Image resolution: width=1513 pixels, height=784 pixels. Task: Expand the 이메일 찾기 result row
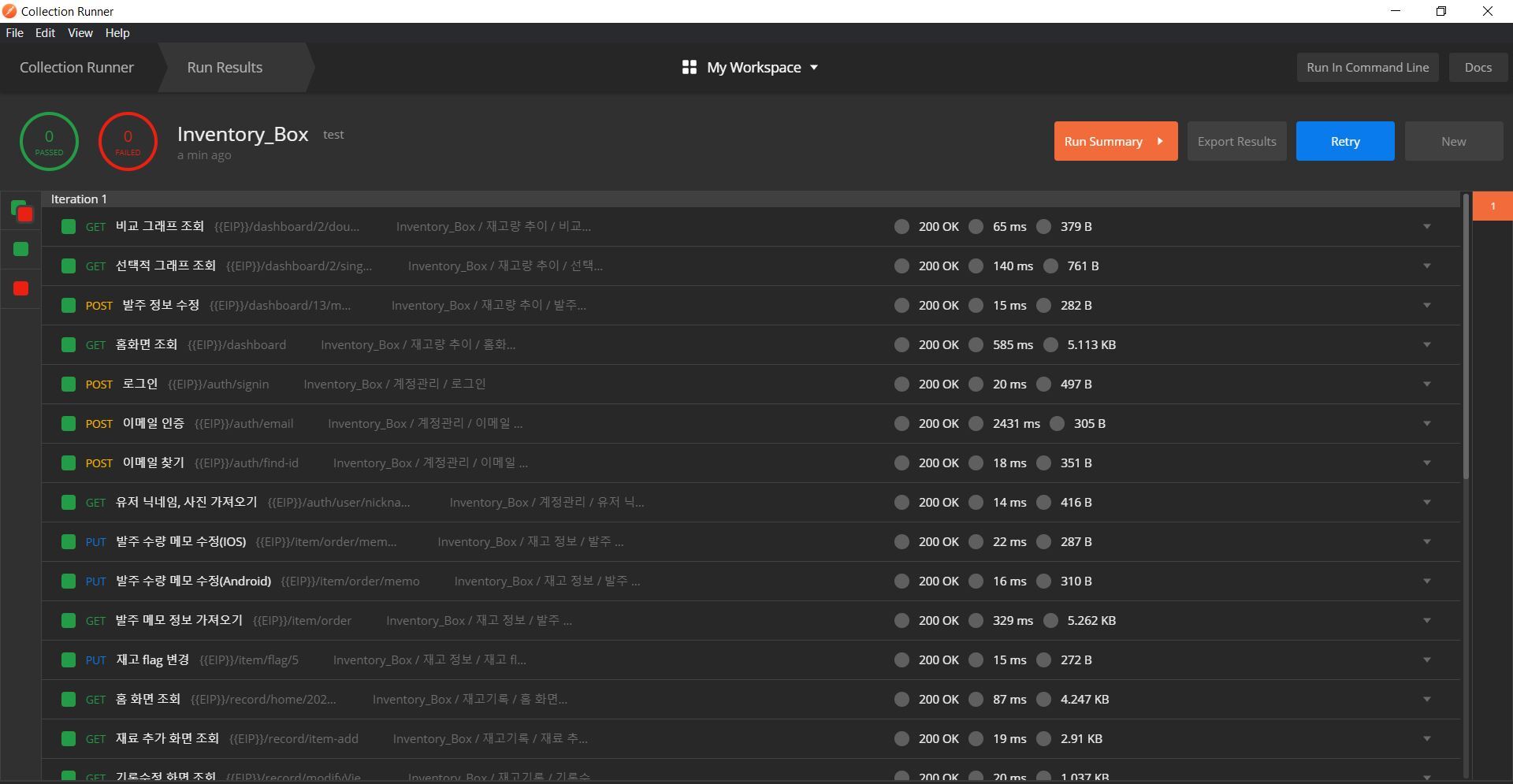(x=1426, y=463)
